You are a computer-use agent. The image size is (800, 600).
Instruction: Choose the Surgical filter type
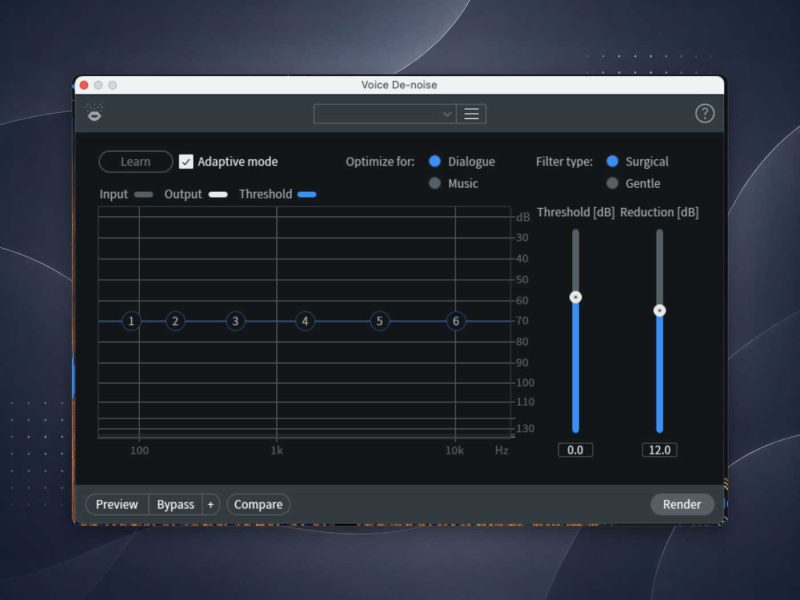coord(612,161)
